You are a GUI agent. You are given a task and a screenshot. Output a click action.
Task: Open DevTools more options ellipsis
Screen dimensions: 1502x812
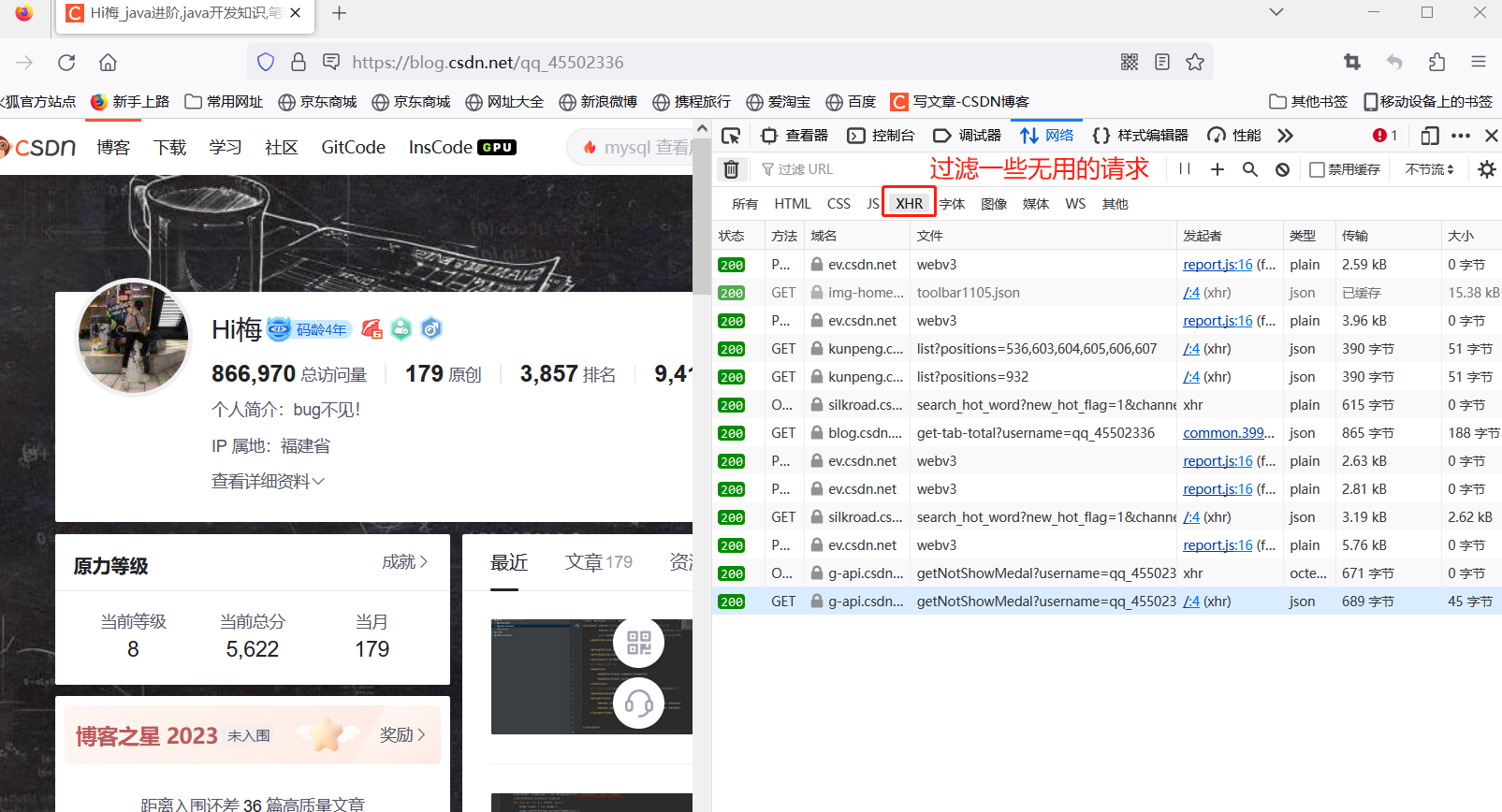coord(1461,136)
